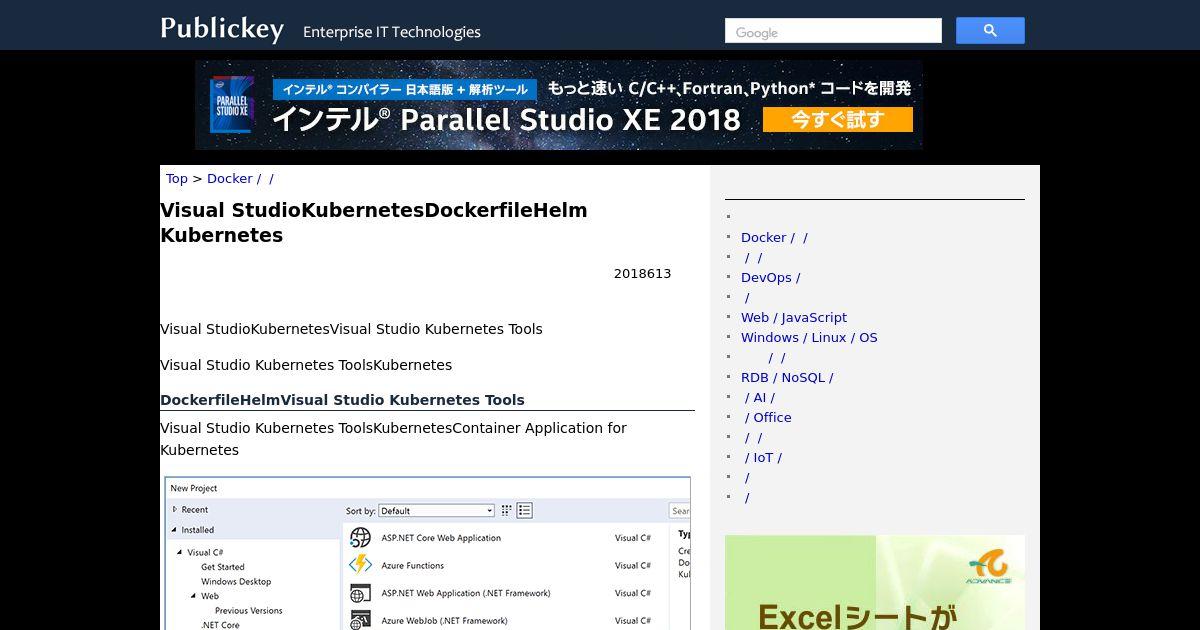The height and width of the screenshot is (630, 1200).
Task: Open the Sort by Default dropdown
Action: 436,510
